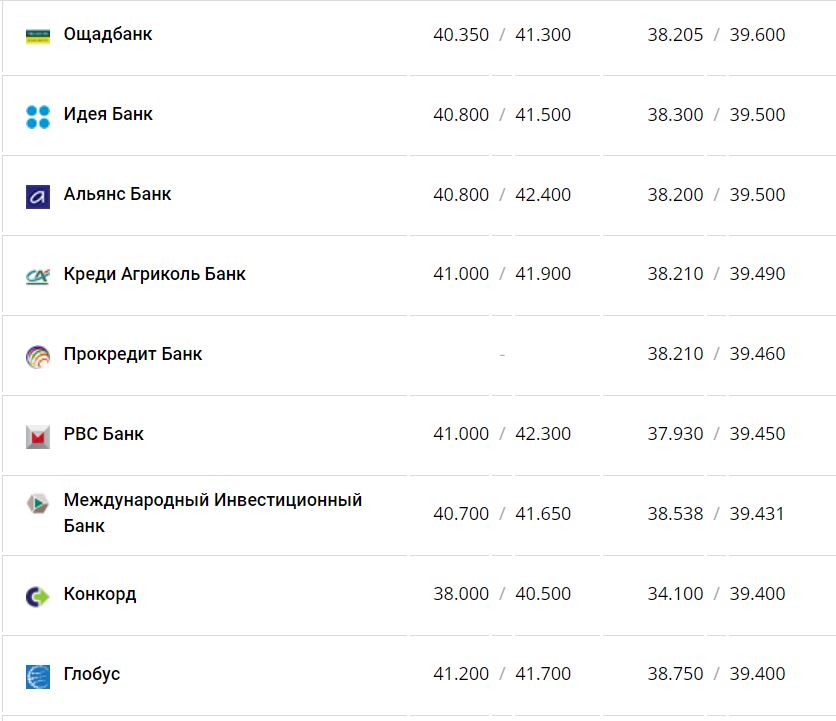
Task: Open the Ощадбанк bank link
Action: (108, 34)
